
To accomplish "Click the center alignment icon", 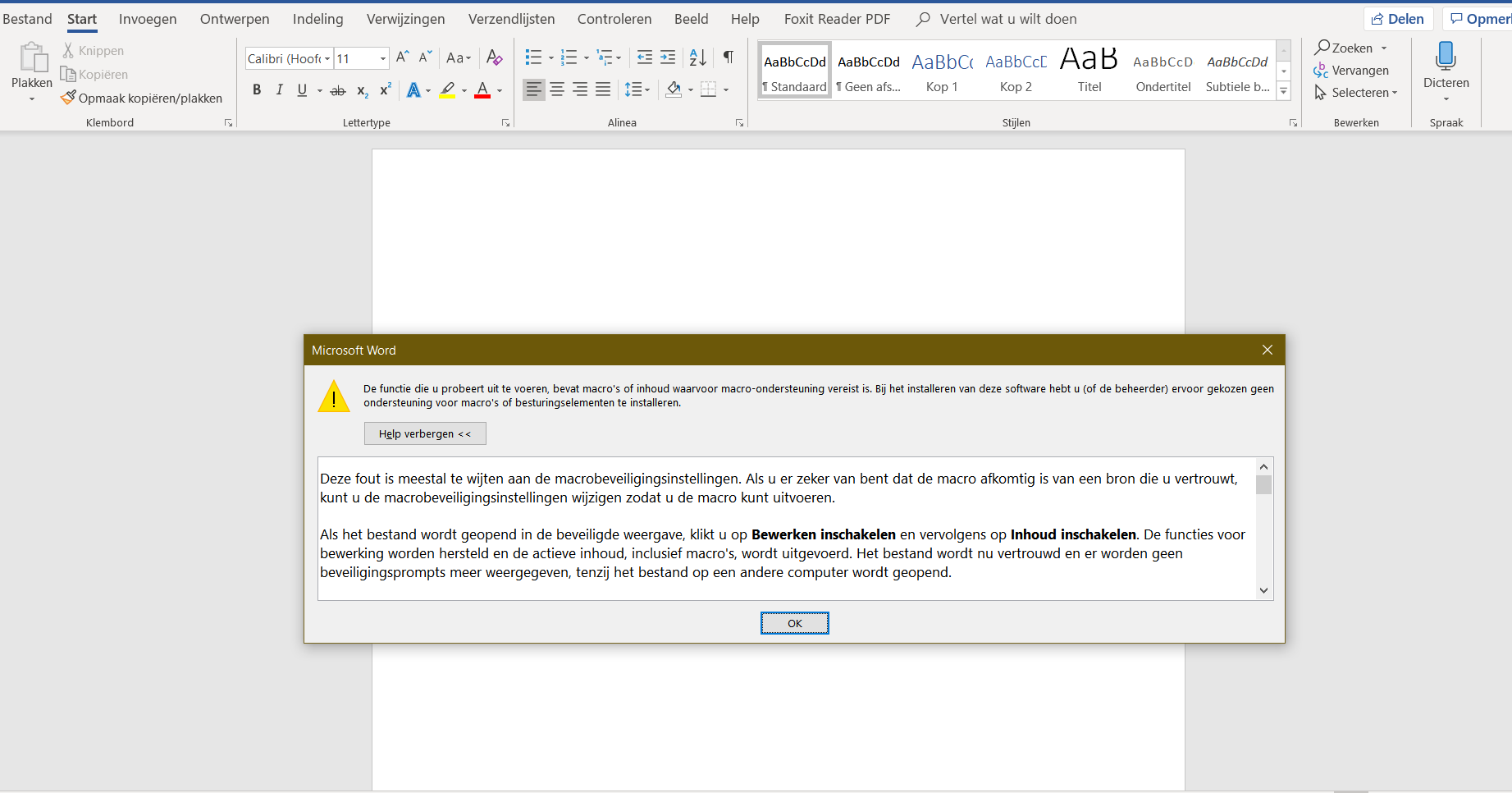I will coord(557,89).
